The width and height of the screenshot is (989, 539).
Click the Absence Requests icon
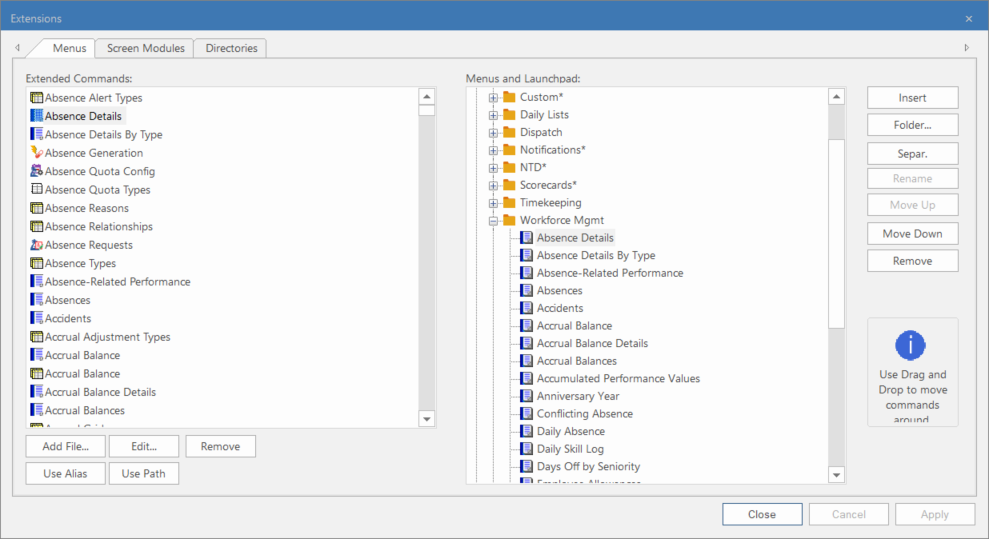pos(37,245)
